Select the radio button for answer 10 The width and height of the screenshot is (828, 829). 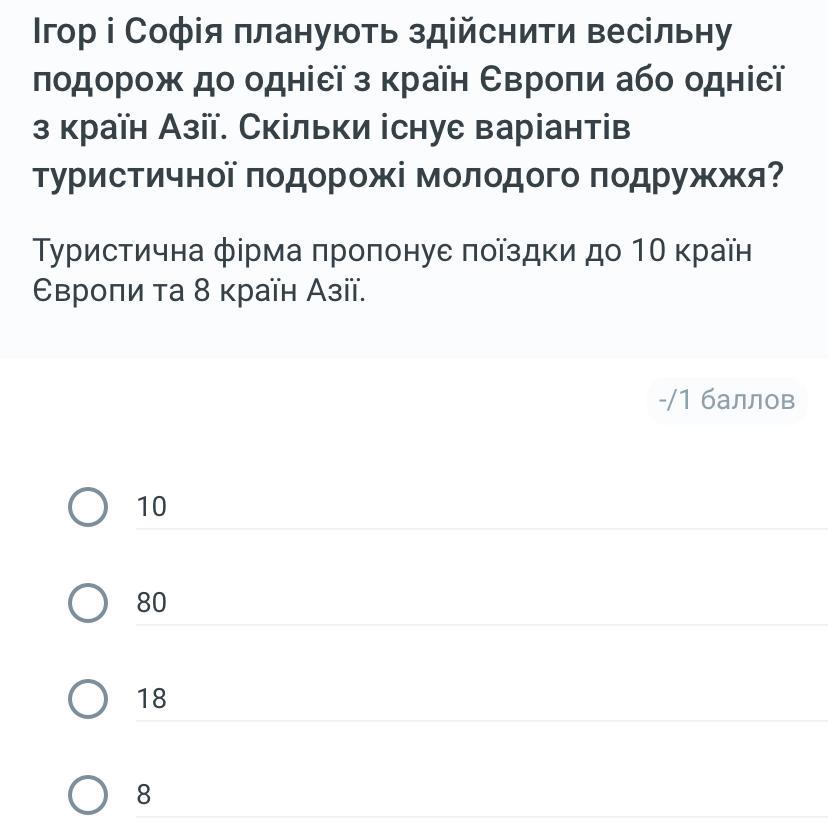88,506
